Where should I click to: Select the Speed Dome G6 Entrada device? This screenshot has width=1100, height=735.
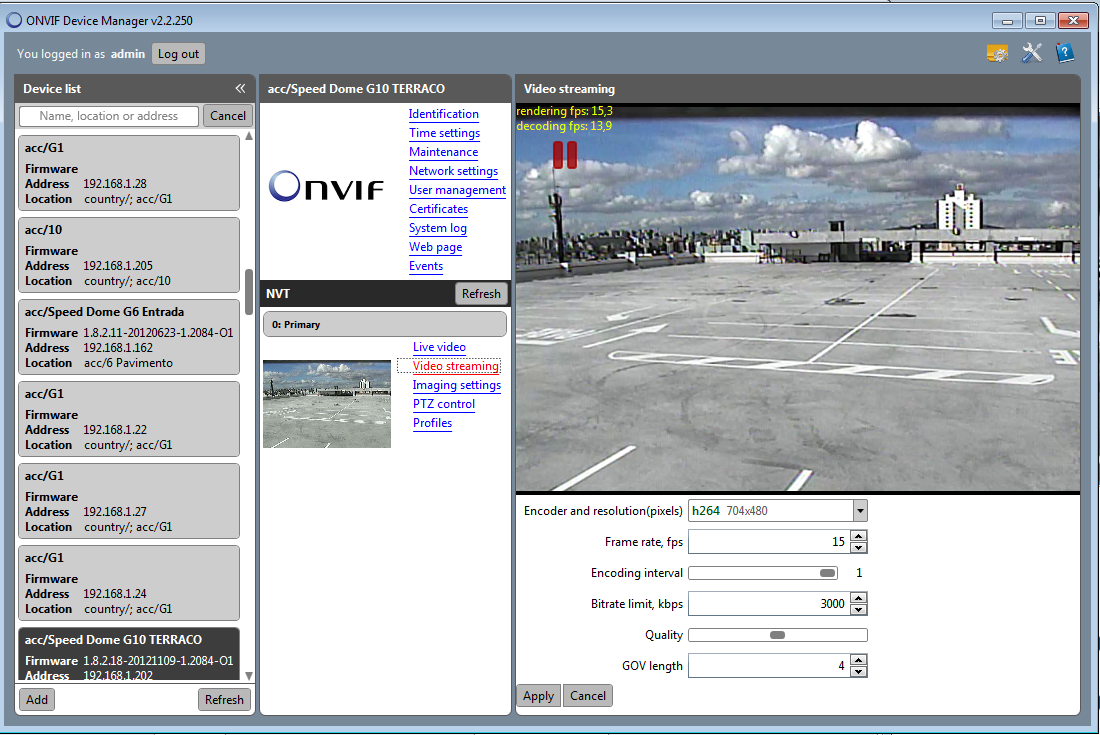(x=129, y=337)
